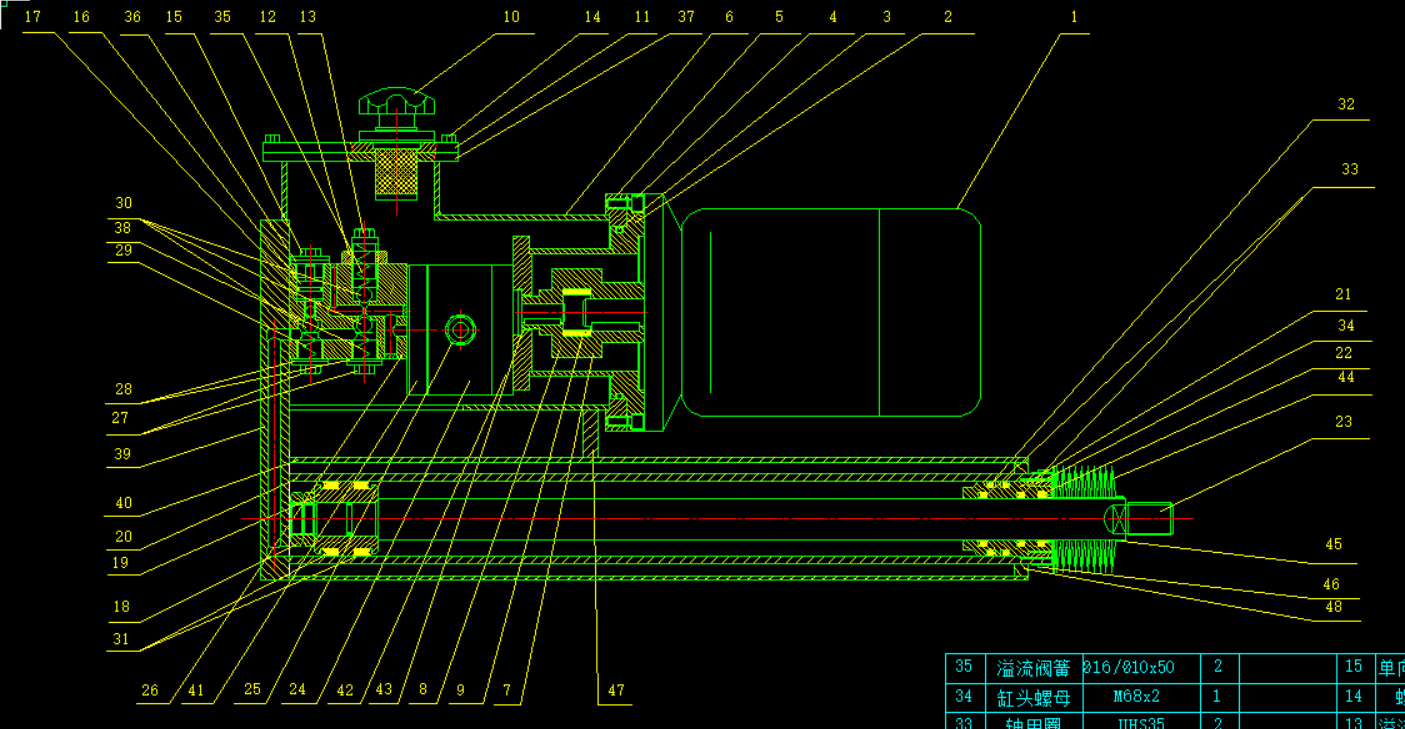
Task: Click callout number 3
Action: (x=886, y=17)
